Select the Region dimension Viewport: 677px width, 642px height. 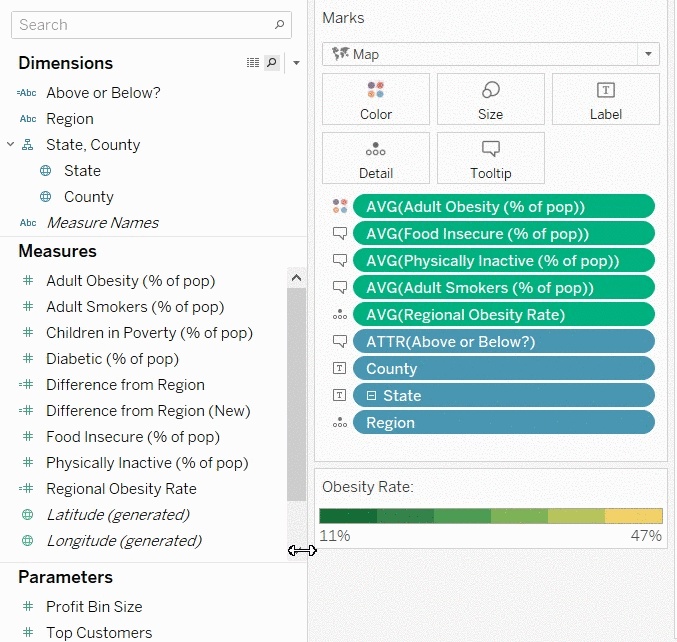(x=70, y=119)
